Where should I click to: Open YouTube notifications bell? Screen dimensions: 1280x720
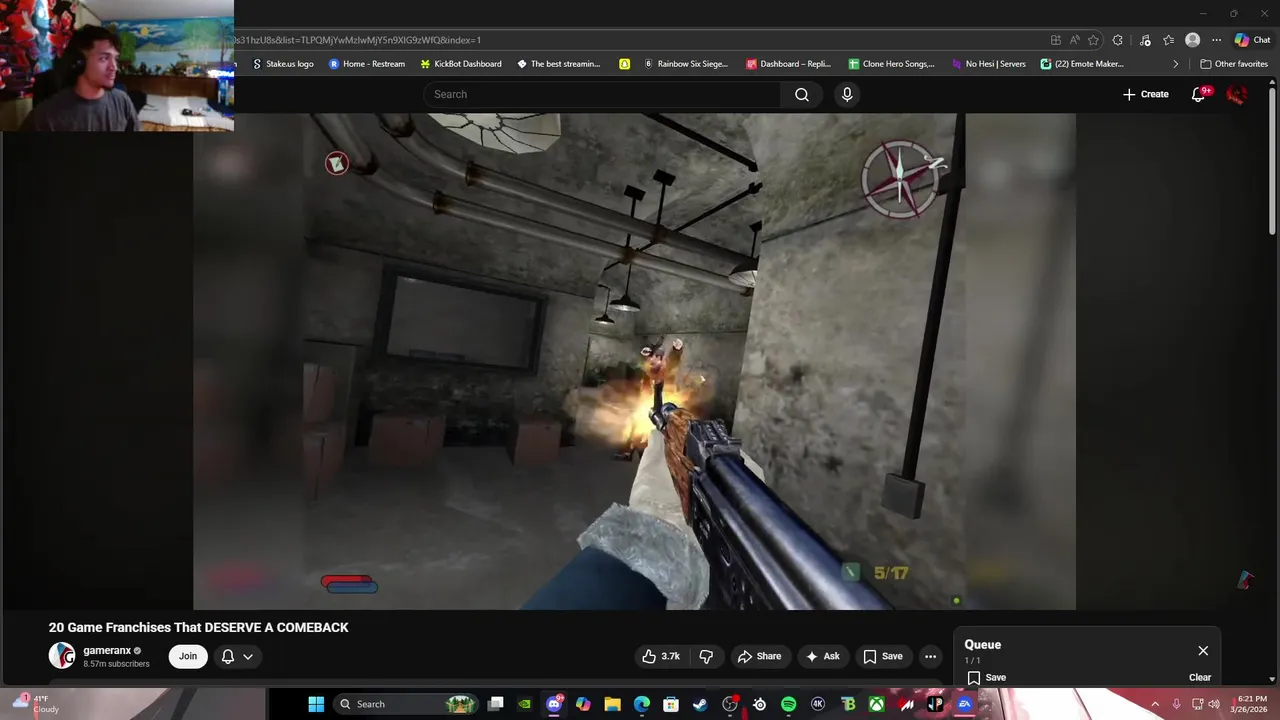tap(1199, 94)
